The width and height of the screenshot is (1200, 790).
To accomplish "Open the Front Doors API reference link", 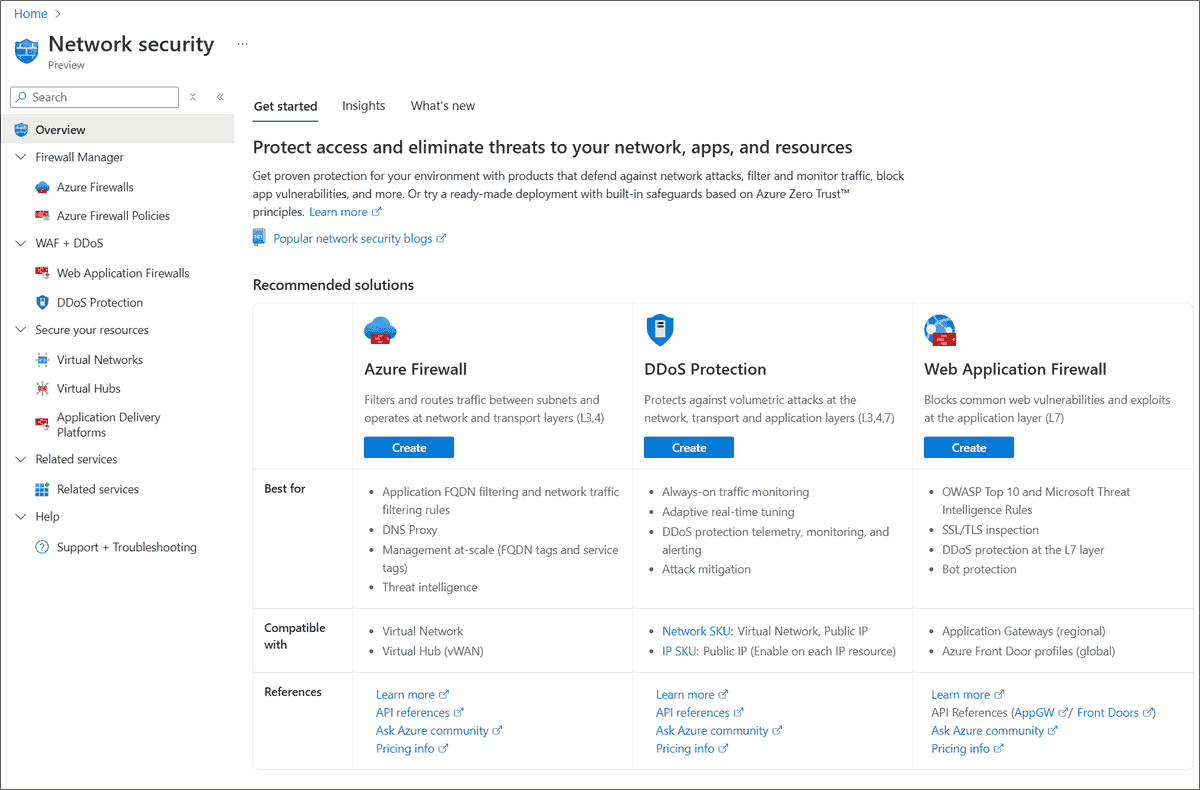I will (x=1115, y=713).
